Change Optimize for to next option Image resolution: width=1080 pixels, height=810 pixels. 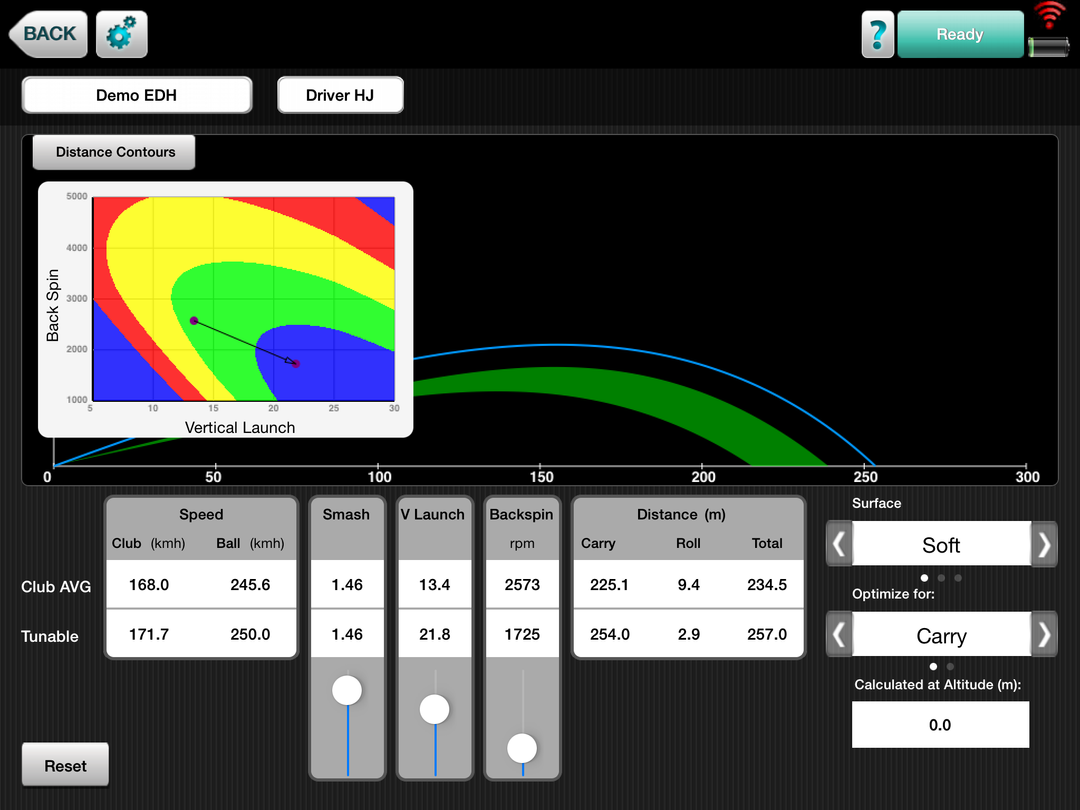pyautogui.click(x=1044, y=635)
